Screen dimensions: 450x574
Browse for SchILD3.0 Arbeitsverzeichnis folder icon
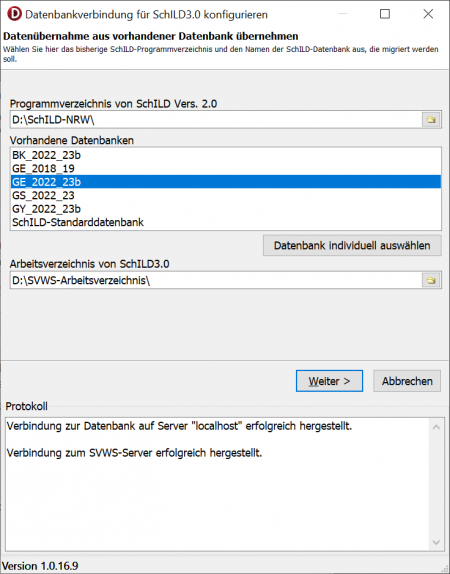pos(431,280)
